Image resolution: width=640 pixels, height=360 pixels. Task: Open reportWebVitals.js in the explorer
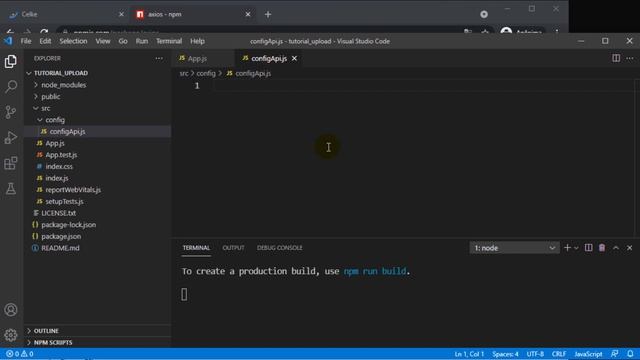(98, 190)
